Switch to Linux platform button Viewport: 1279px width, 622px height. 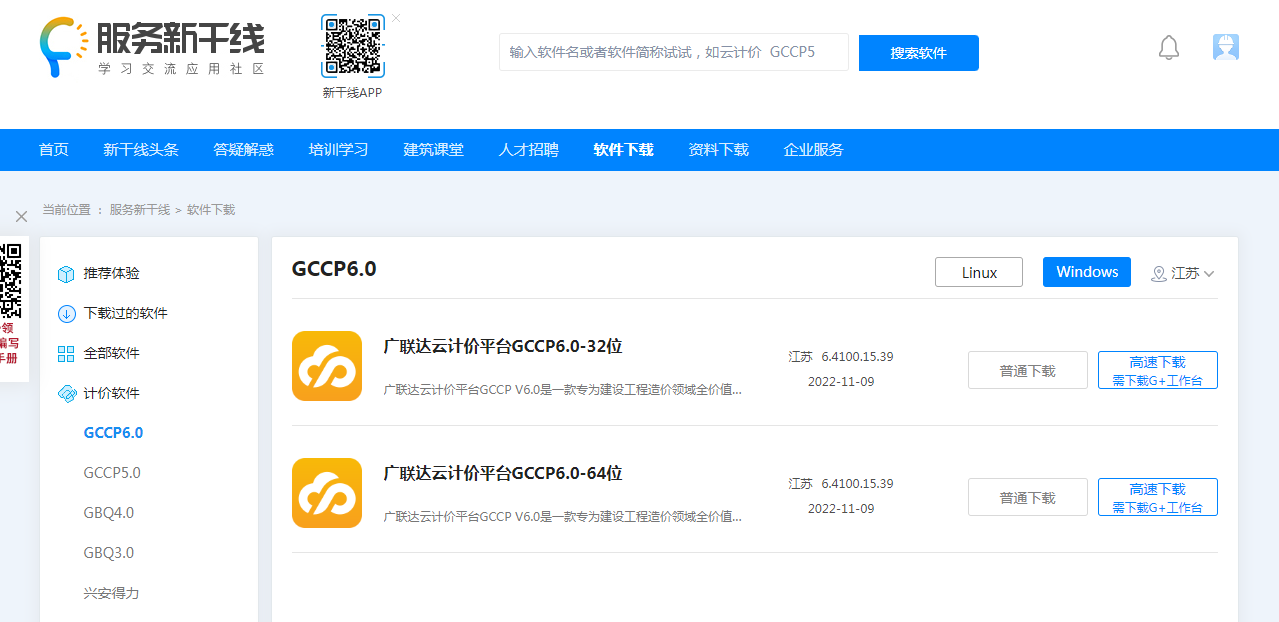[x=979, y=272]
